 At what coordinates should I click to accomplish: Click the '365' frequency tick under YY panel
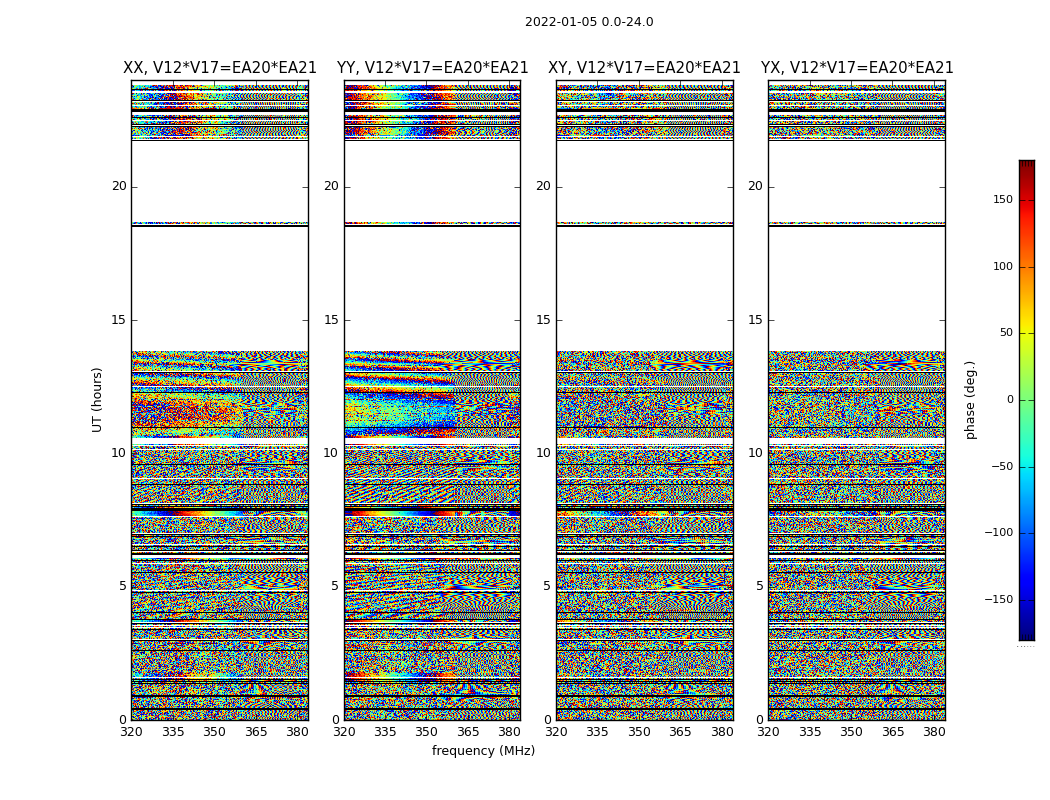[468, 732]
